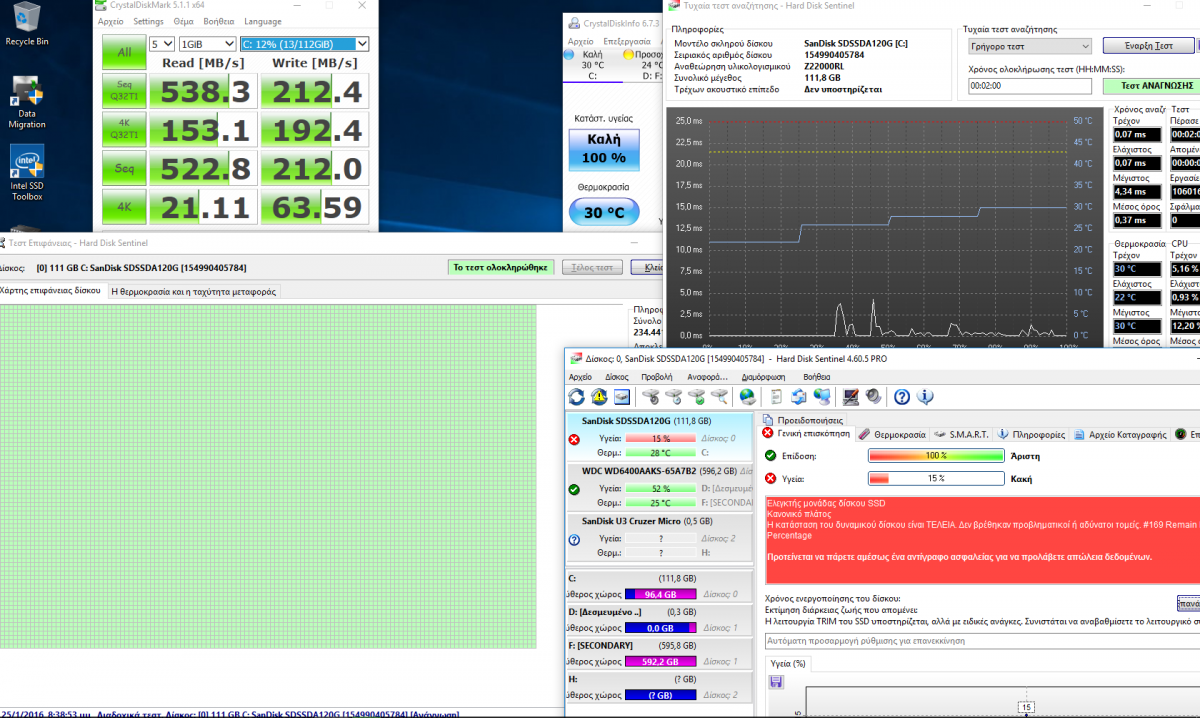
Task: Open the C: 12% drive selection dropdown
Action: (x=305, y=44)
